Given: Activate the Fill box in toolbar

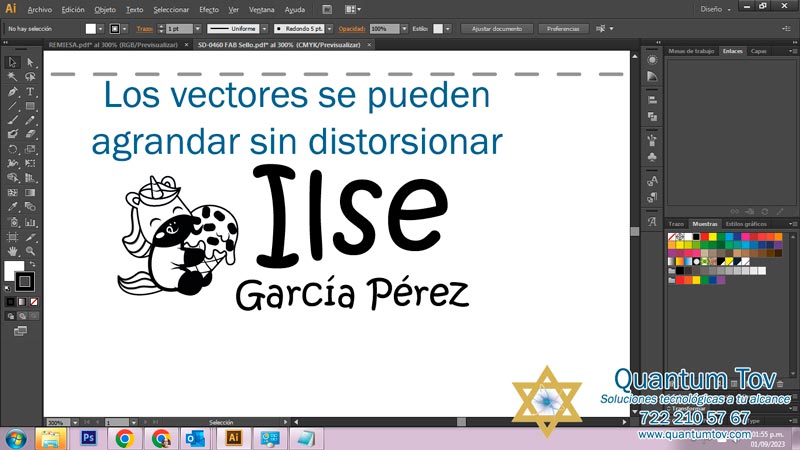Looking at the screenshot, I should [x=12, y=269].
